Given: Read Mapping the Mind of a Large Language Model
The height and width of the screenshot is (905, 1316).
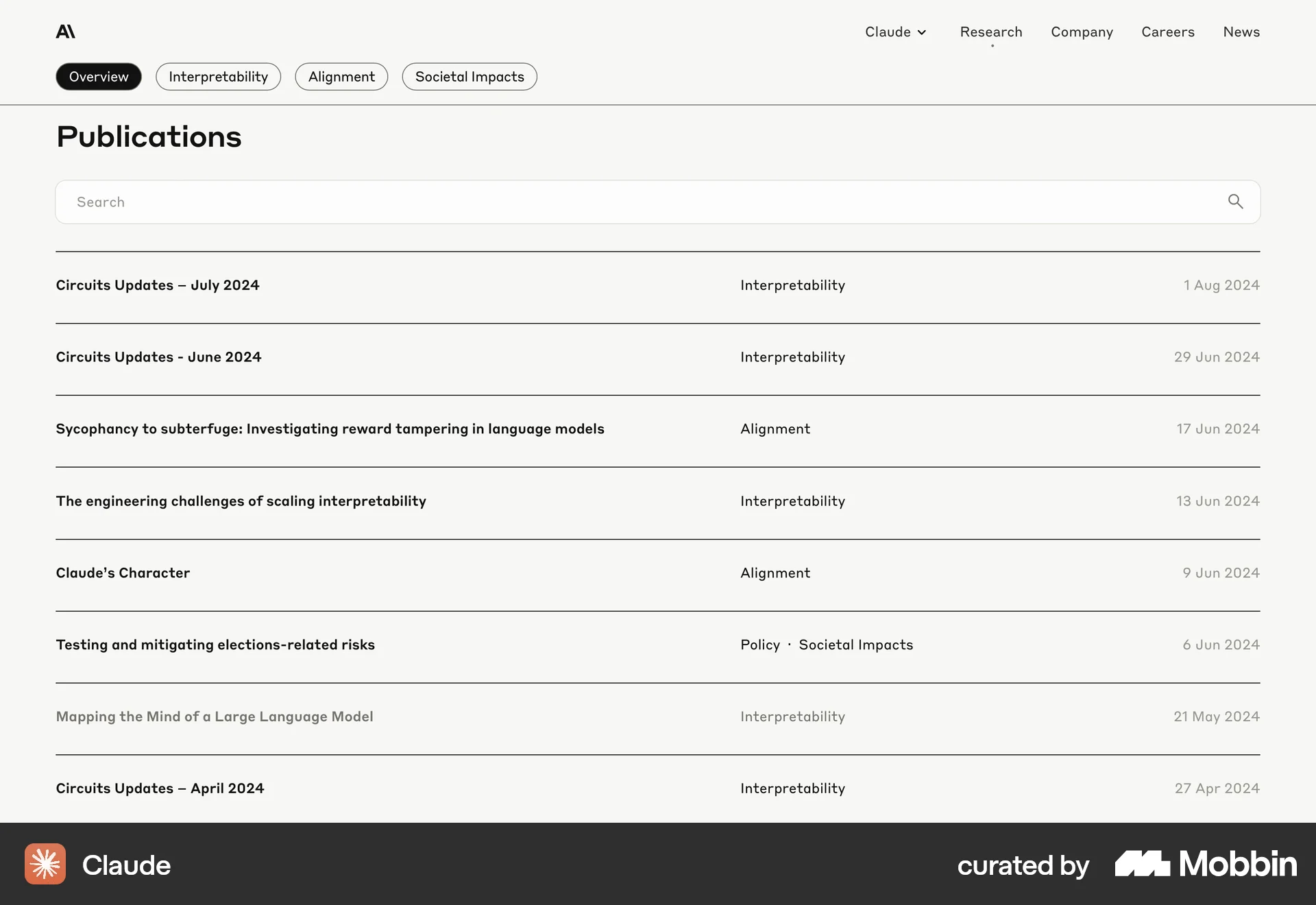Looking at the screenshot, I should [x=215, y=716].
